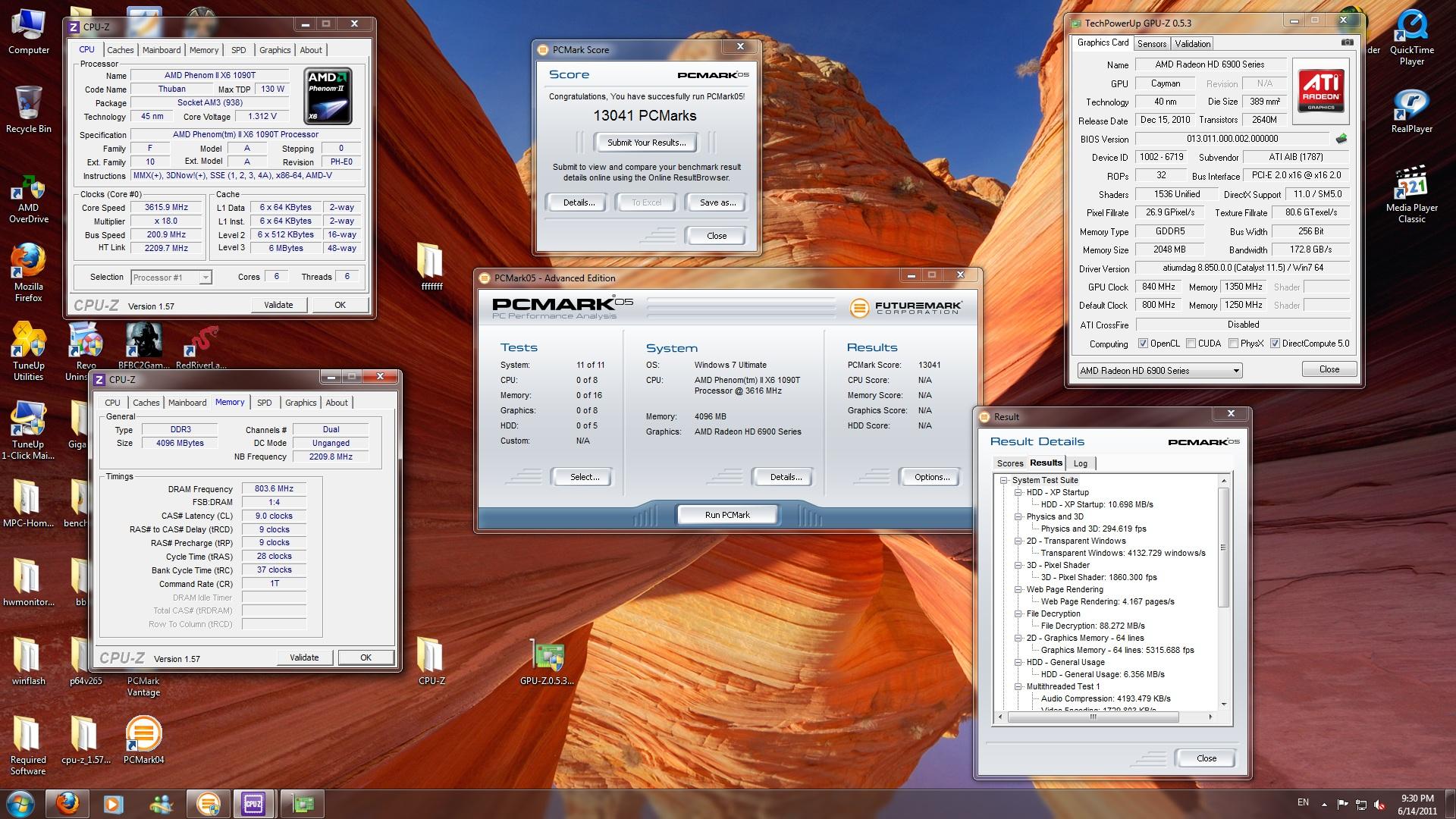Open the Computer desktop icon
Viewport: 1456px width, 819px height.
coord(29,32)
